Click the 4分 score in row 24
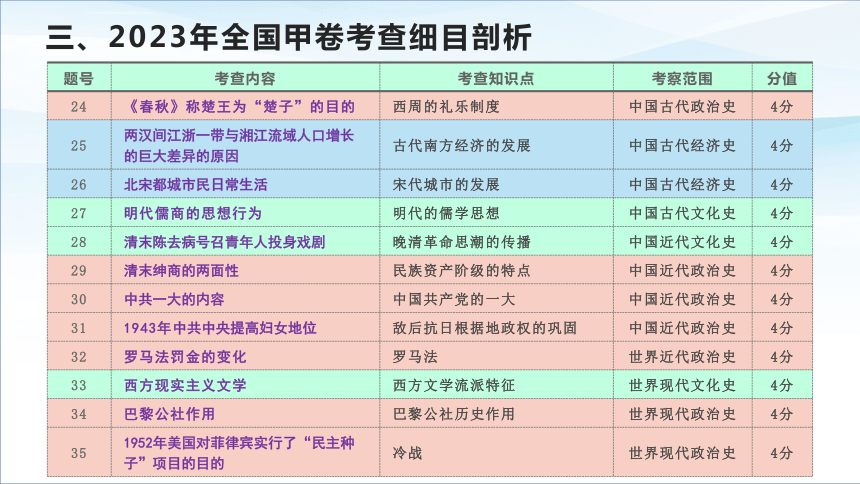The image size is (860, 484). pyautogui.click(x=782, y=106)
